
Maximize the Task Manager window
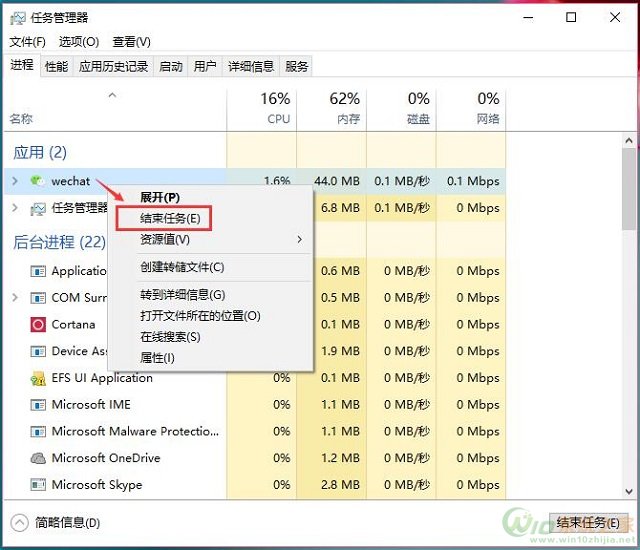pos(571,18)
